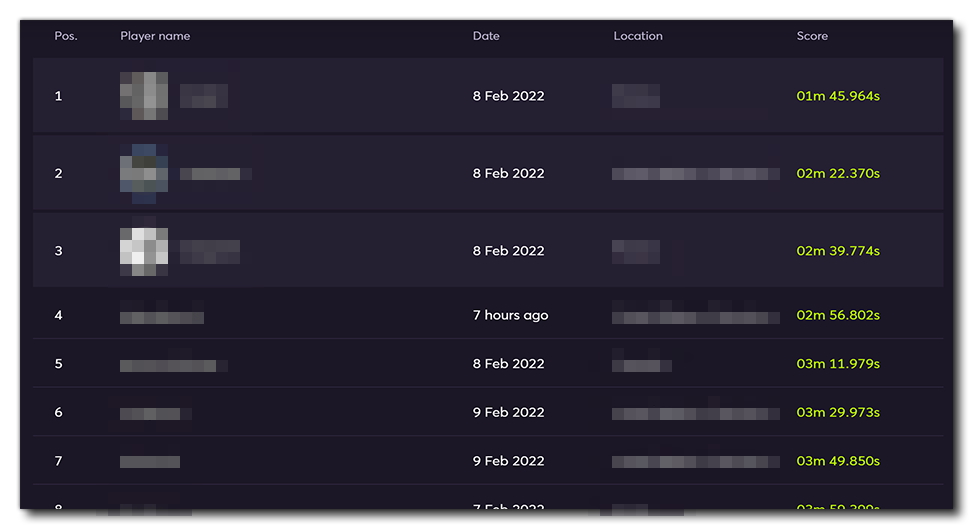
Task: Select the score 02m 39.774s
Action: coord(838,251)
